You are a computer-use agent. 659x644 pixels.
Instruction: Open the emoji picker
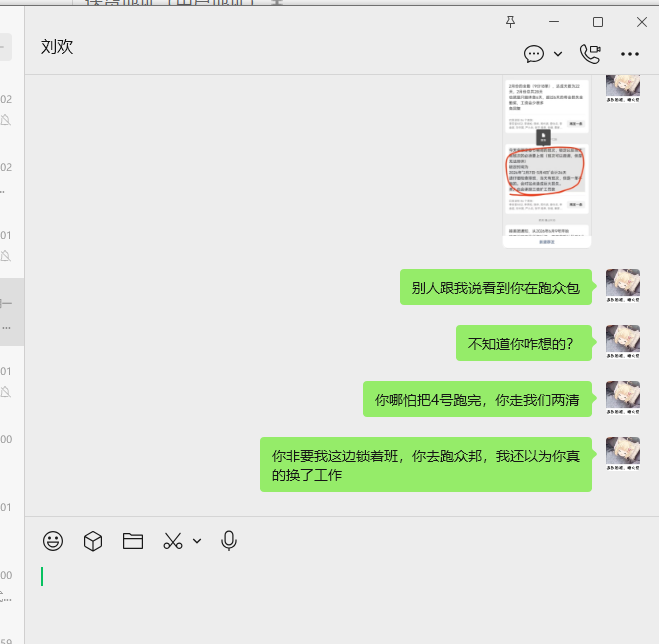[x=53, y=541]
